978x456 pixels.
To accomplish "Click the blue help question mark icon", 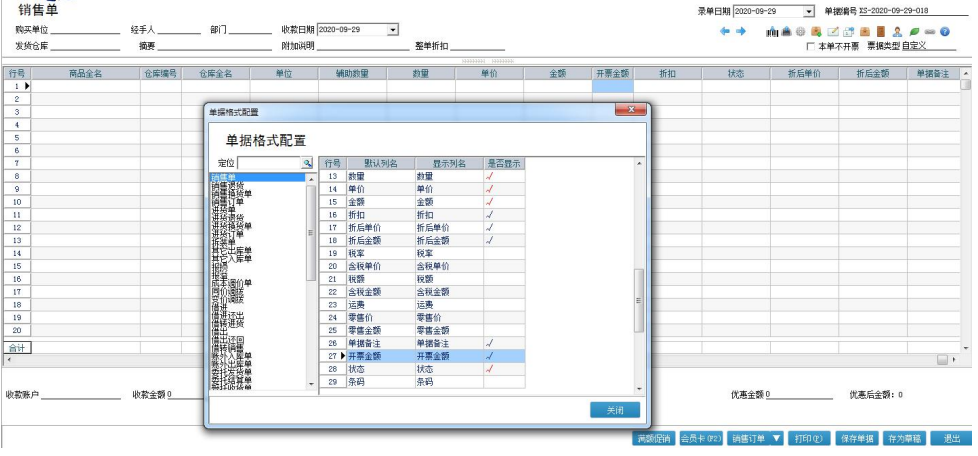I will click(x=944, y=31).
